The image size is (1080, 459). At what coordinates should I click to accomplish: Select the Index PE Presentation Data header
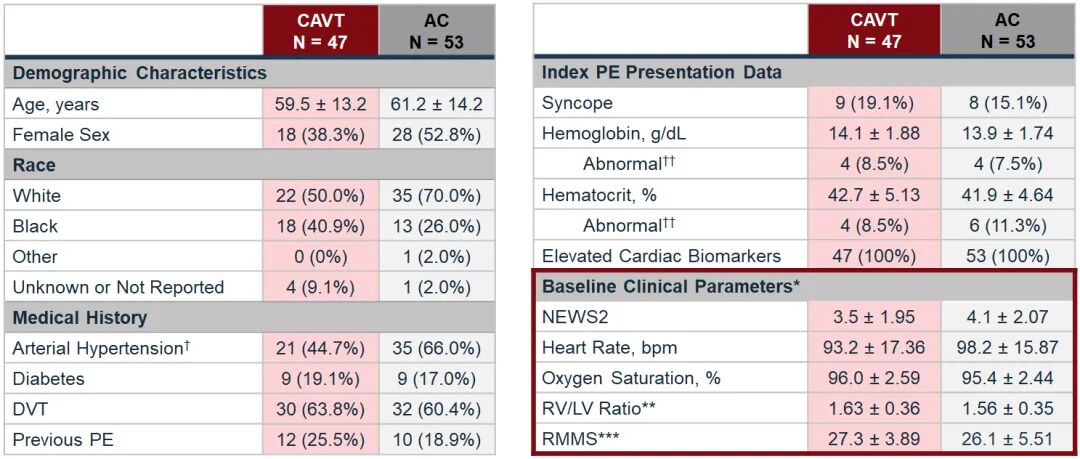tap(662, 73)
